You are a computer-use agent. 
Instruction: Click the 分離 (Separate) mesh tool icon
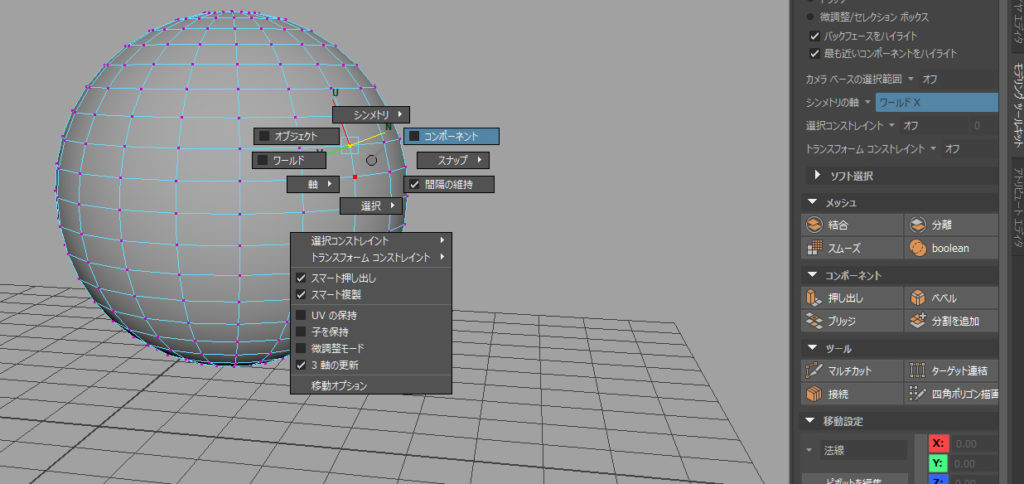[x=918, y=225]
